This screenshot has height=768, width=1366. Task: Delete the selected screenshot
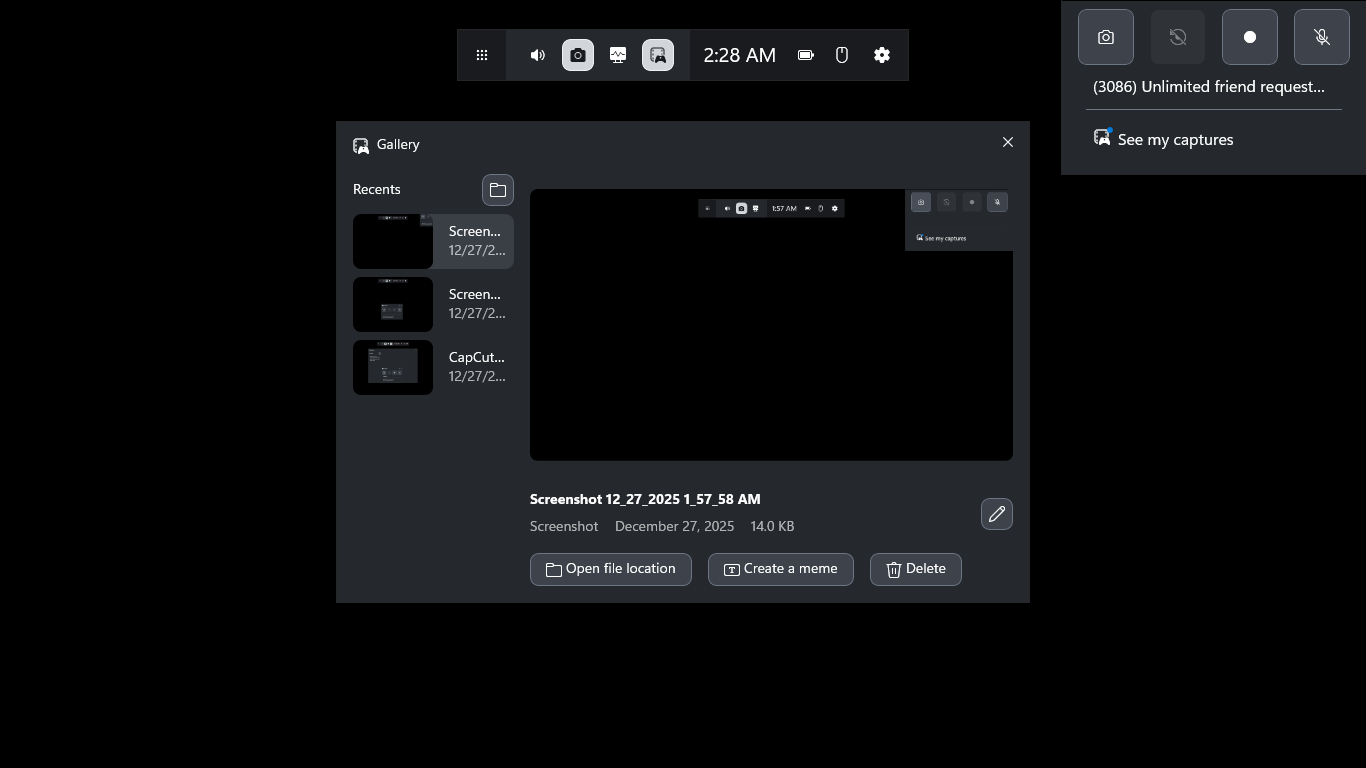click(916, 569)
